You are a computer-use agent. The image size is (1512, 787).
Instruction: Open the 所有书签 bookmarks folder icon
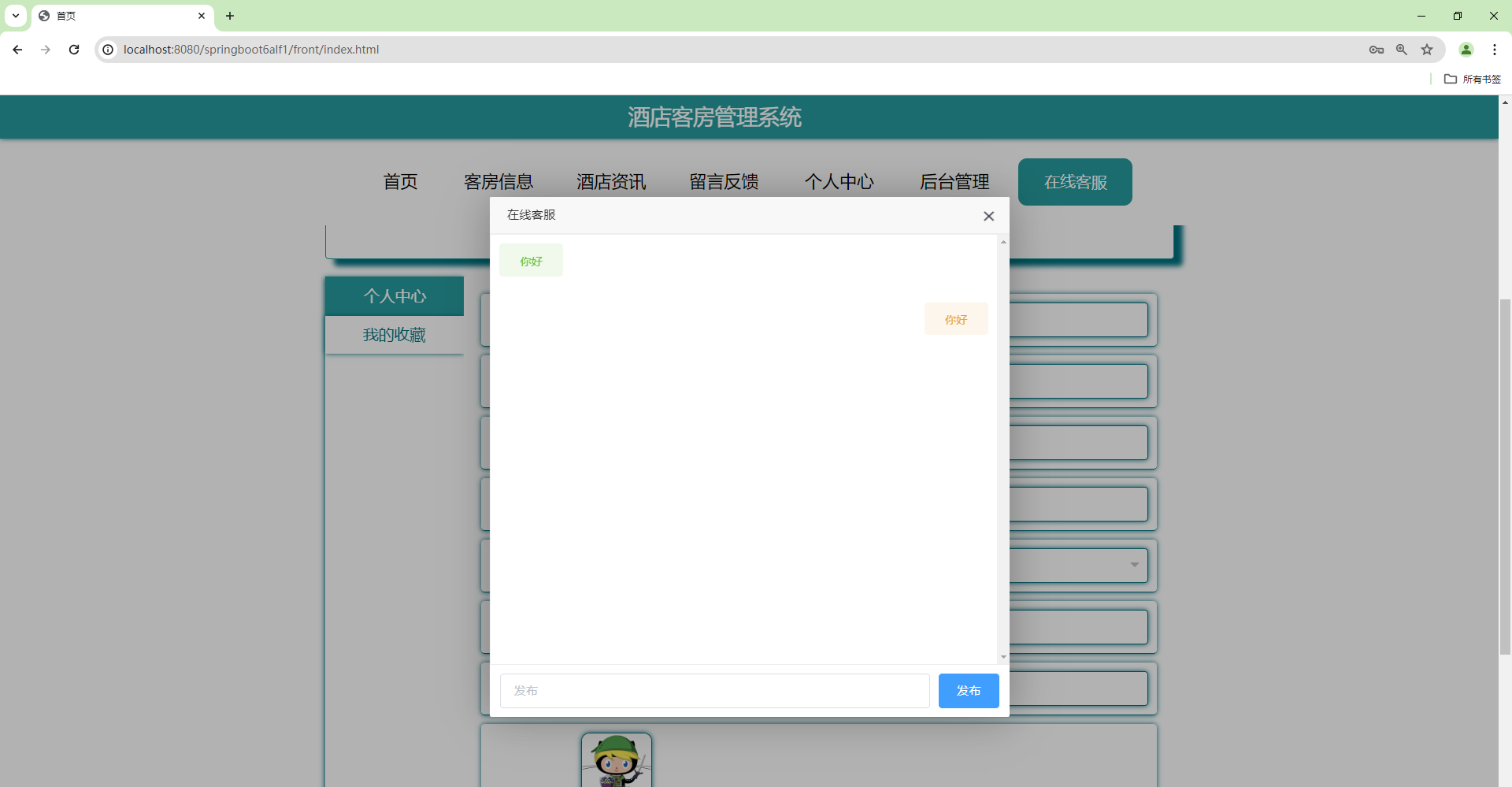tap(1451, 79)
